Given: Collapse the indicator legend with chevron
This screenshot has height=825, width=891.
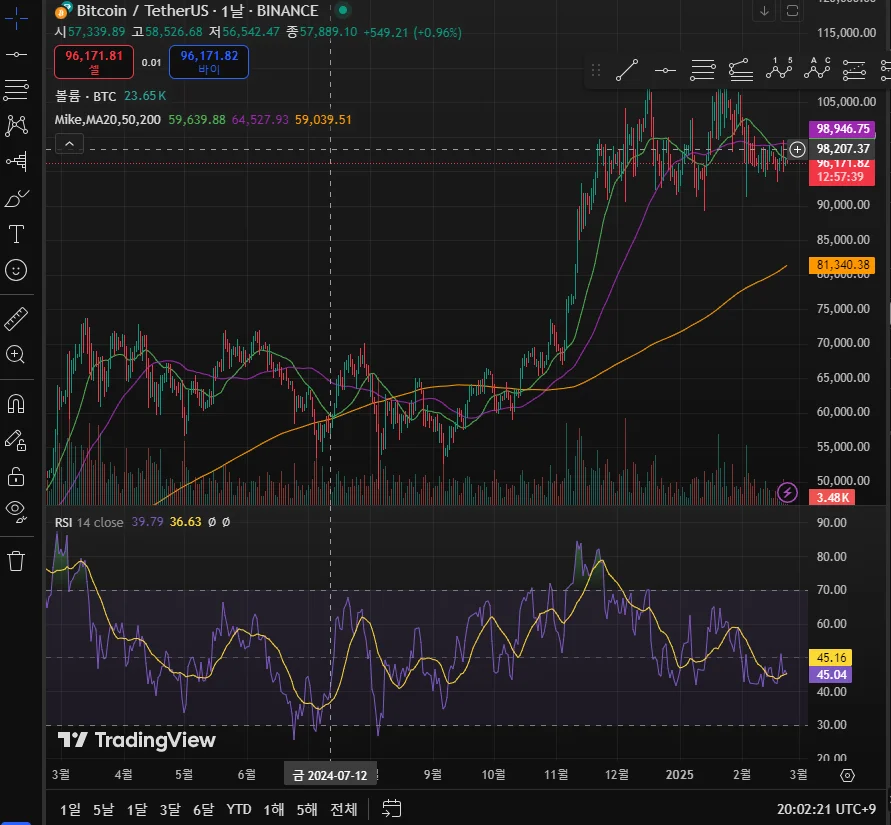Looking at the screenshot, I should pos(69,144).
